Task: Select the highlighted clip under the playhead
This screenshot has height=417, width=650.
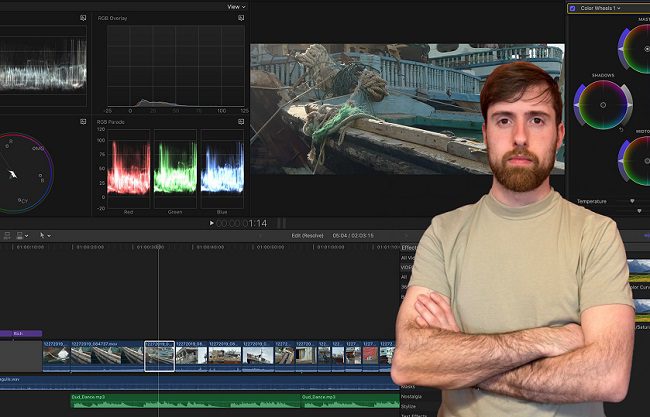Action: tap(160, 356)
